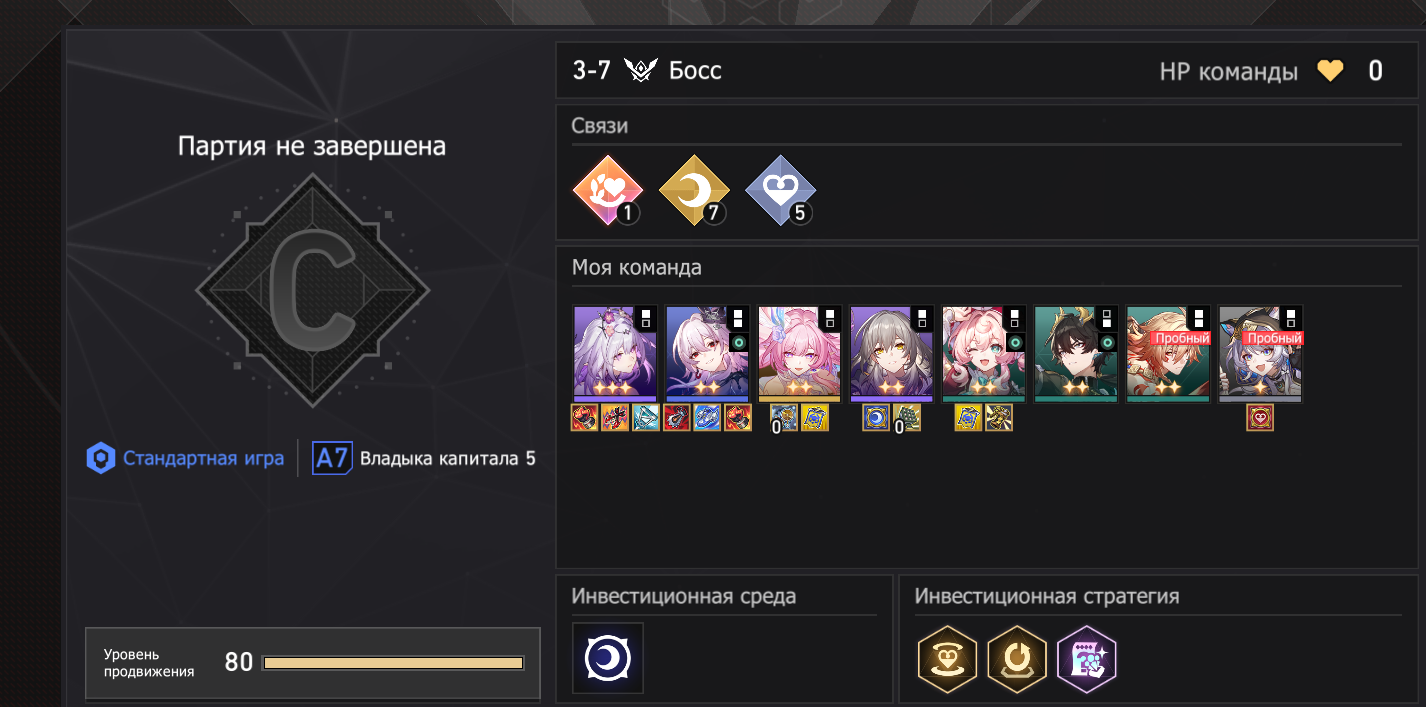Screen dimensions: 1426x707
Task: Click the A7 difficulty badge
Action: tap(331, 458)
